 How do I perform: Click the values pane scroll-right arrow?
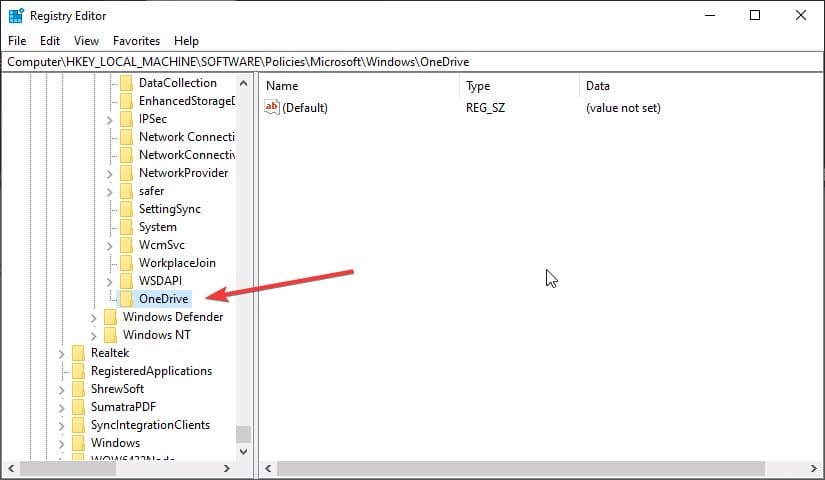813,468
